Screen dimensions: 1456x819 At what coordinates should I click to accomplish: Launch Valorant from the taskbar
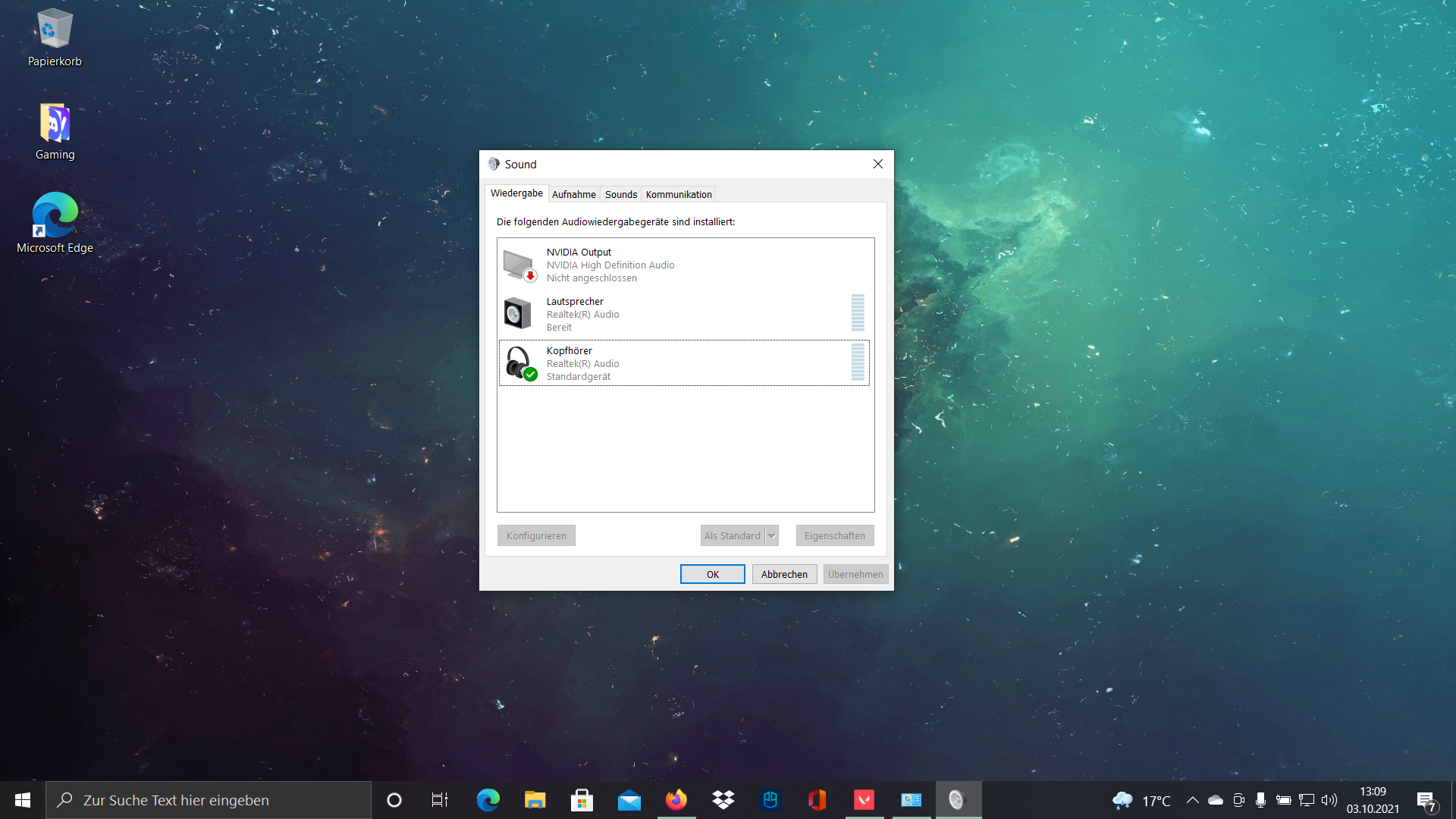pos(864,800)
